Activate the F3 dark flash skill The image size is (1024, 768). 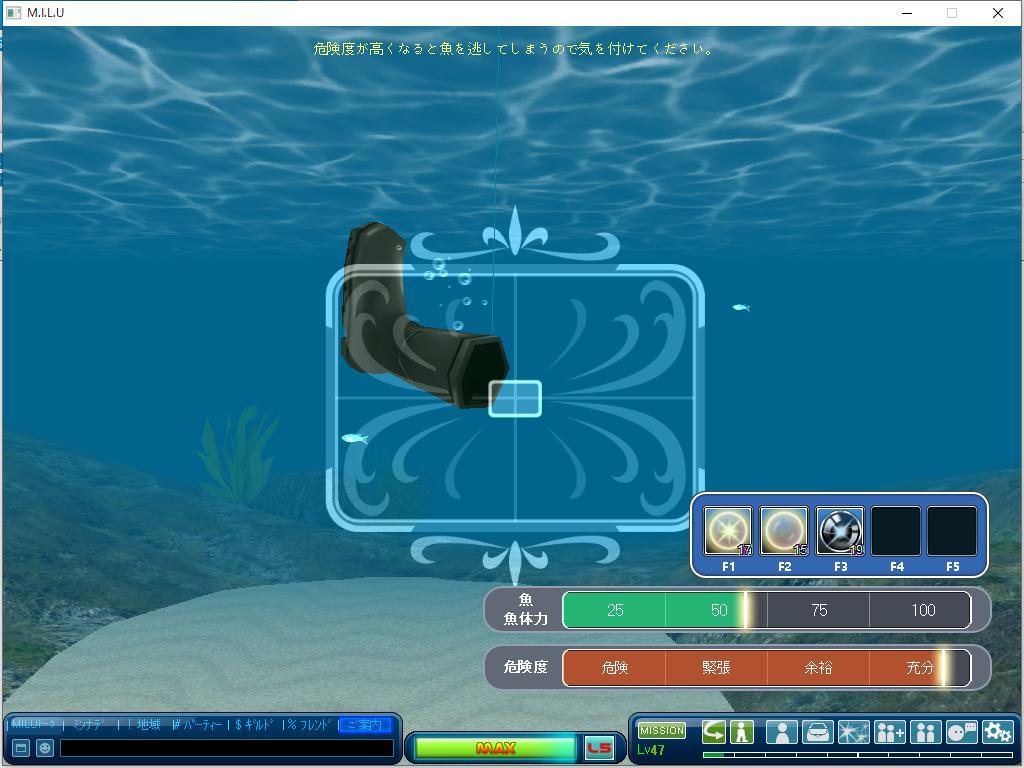pyautogui.click(x=840, y=531)
